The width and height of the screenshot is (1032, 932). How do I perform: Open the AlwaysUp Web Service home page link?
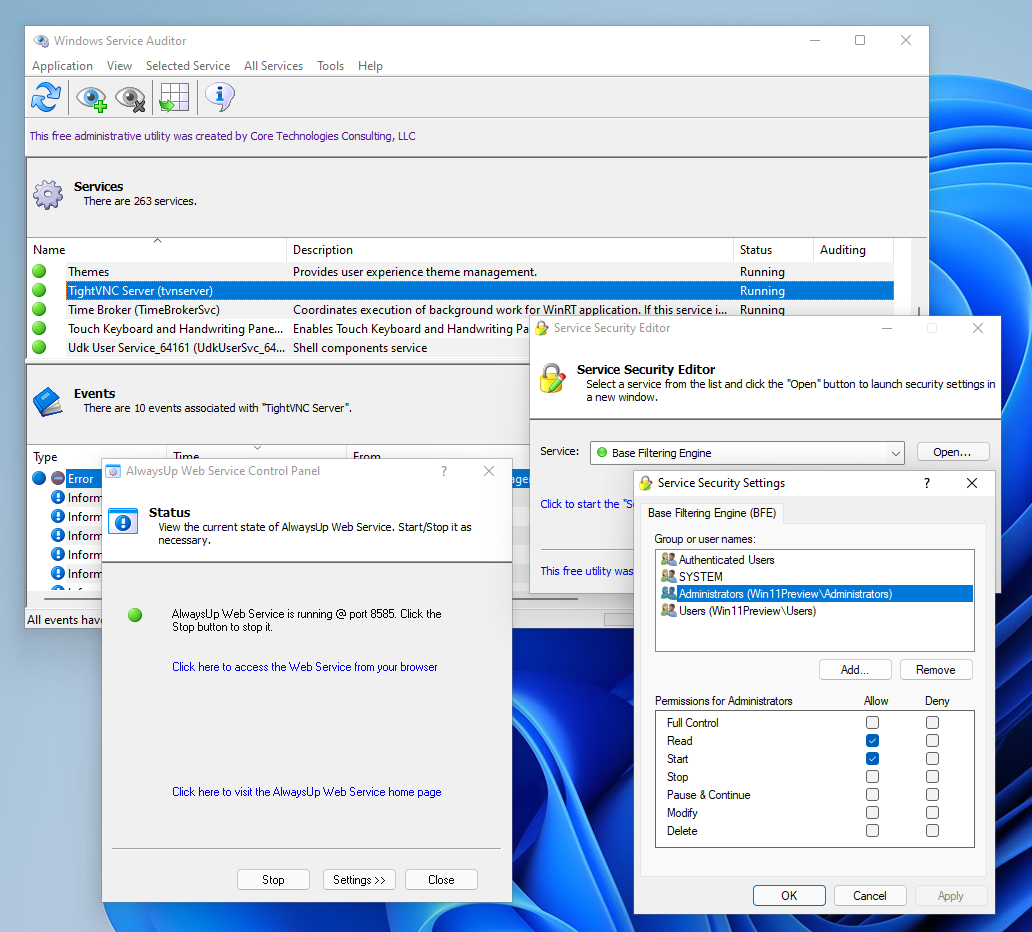pyautogui.click(x=307, y=792)
